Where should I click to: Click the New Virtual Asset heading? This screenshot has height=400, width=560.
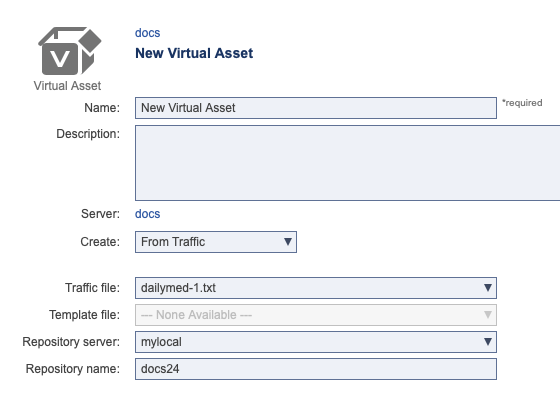[x=194, y=53]
